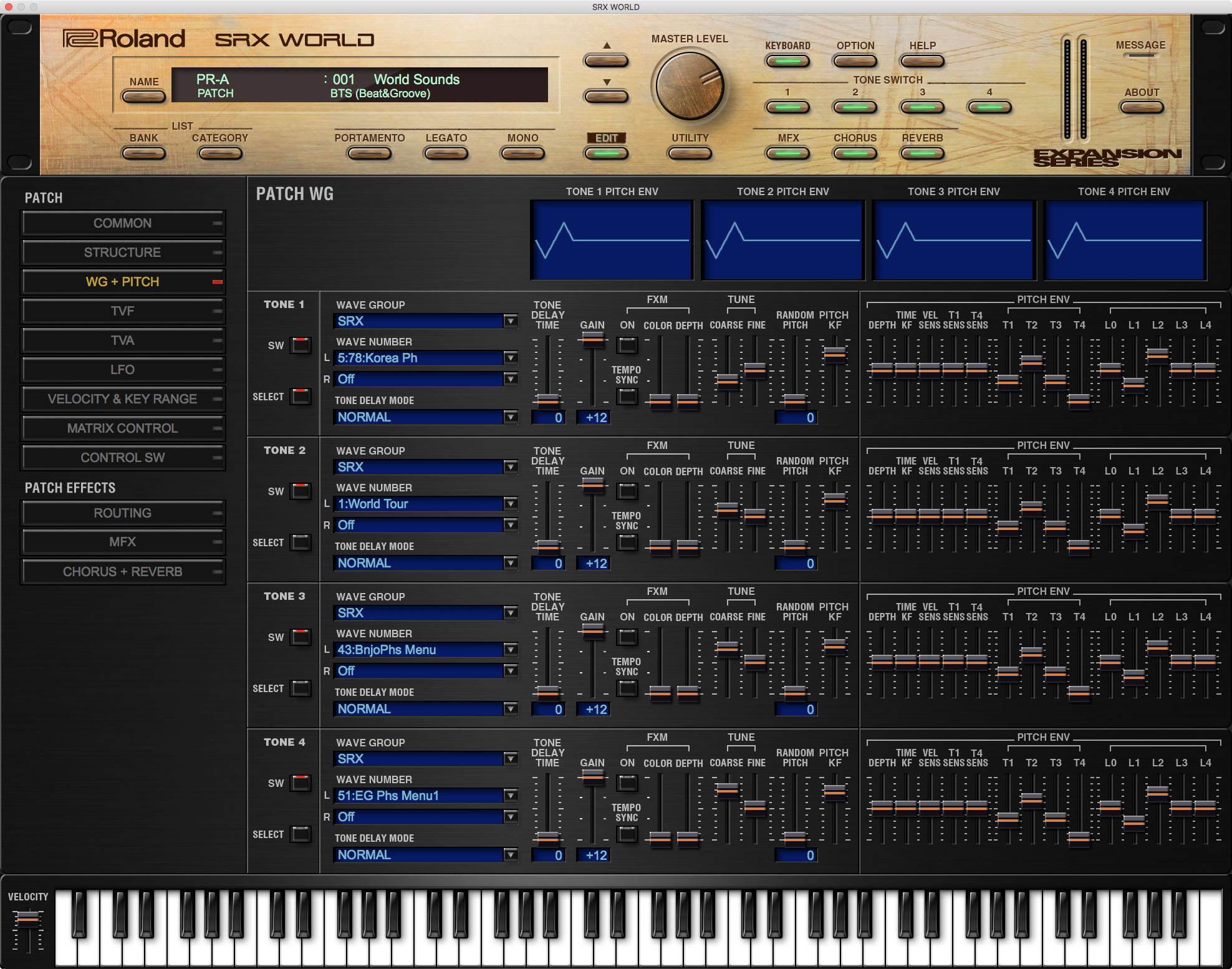
Task: Enable FXM ON for Tone 2
Action: (x=627, y=491)
